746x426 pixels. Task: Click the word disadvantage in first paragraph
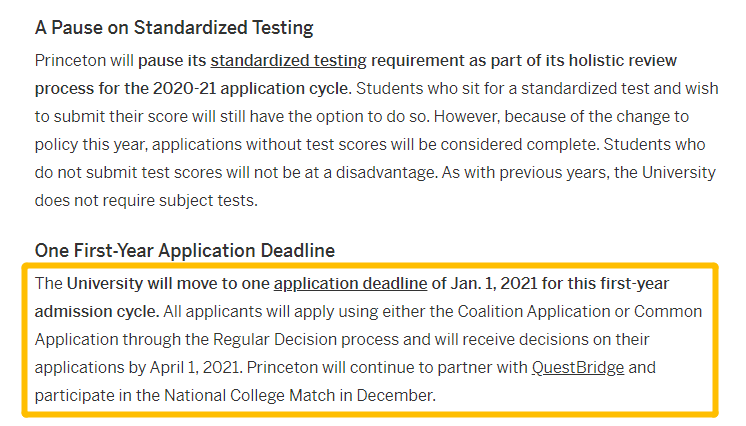(386, 172)
